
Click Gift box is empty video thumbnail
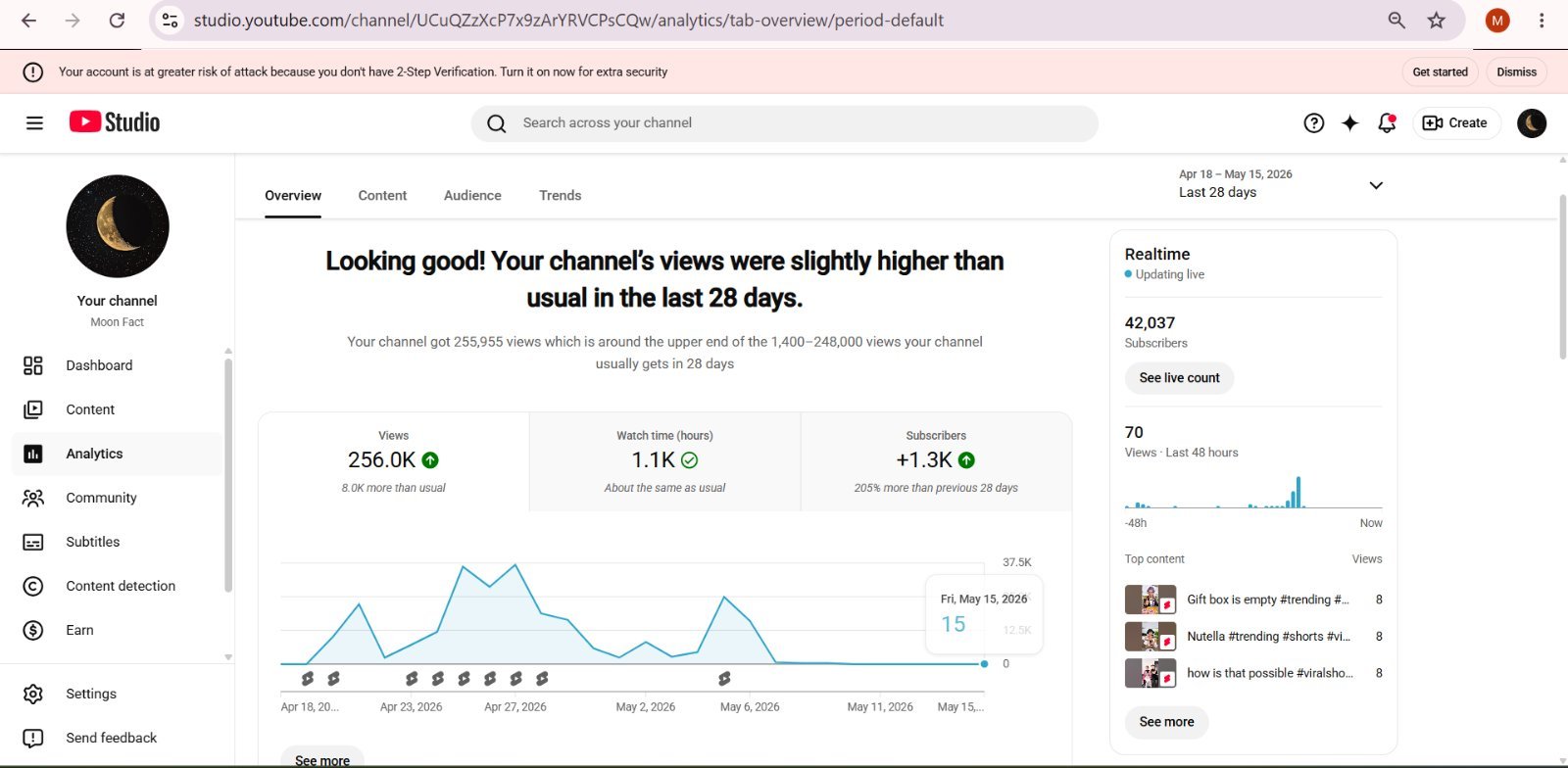coord(1151,600)
